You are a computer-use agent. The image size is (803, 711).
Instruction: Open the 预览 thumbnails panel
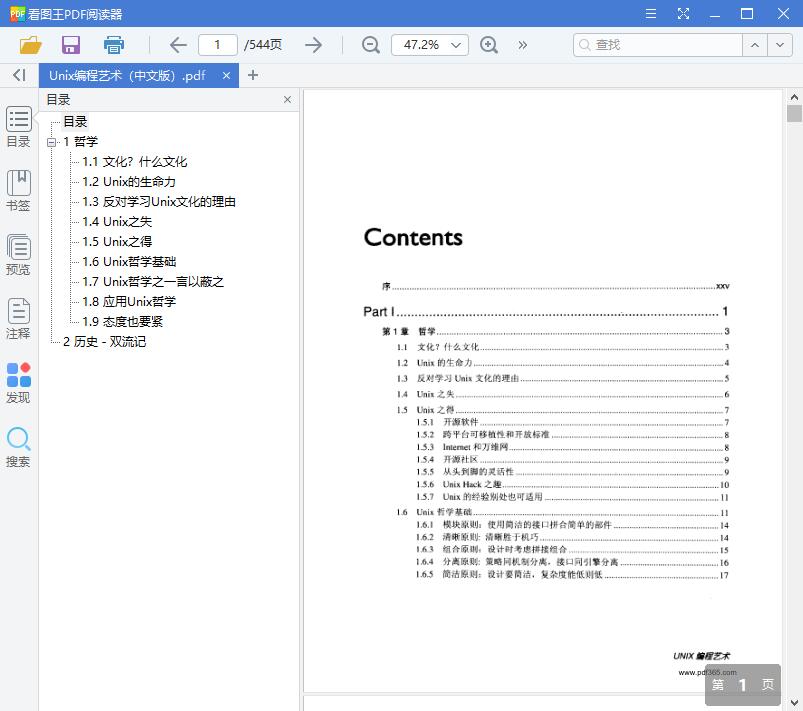point(18,255)
